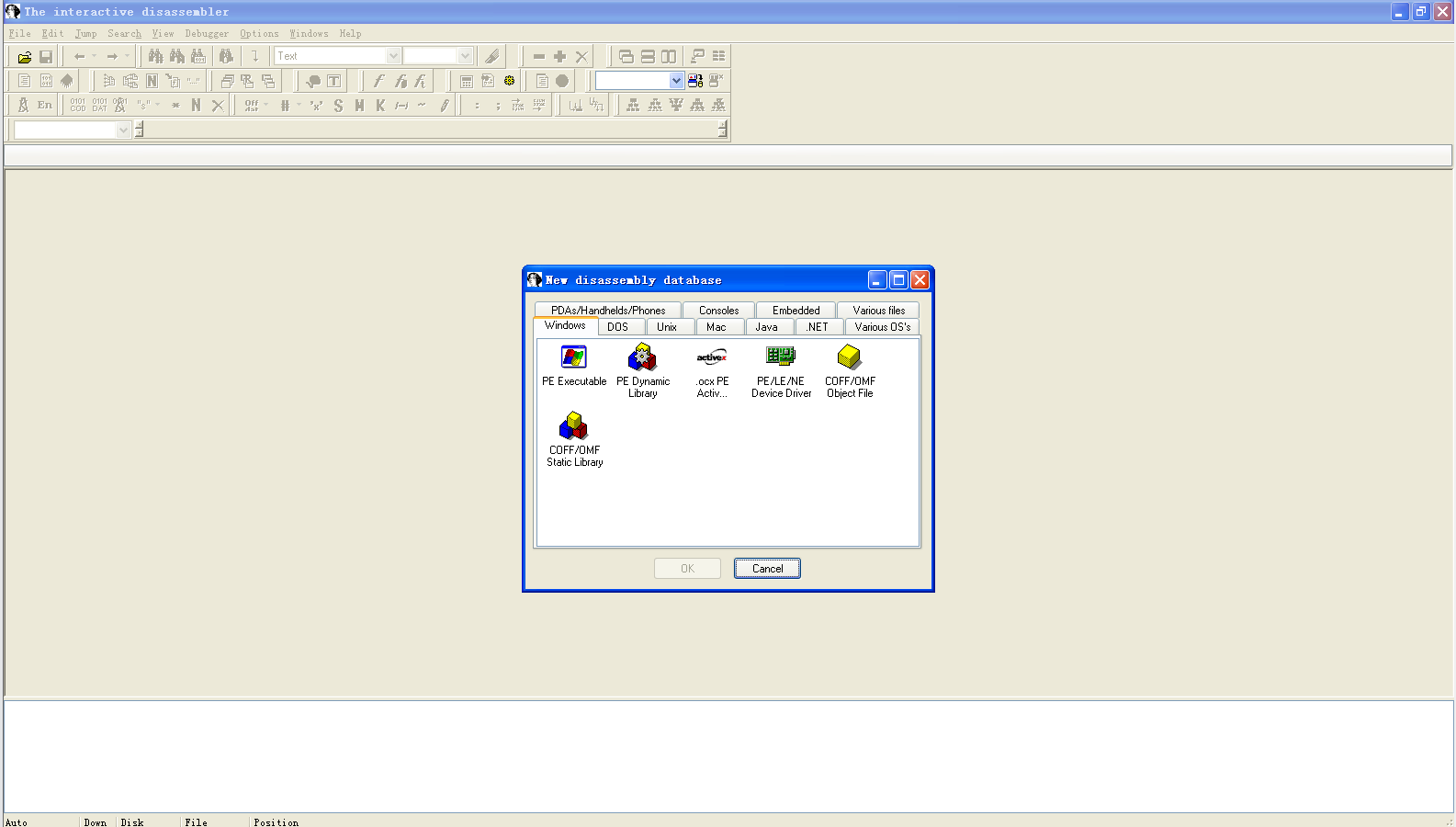Click the floppy disk Save icon
This screenshot has height=827, width=1456.
46,56
